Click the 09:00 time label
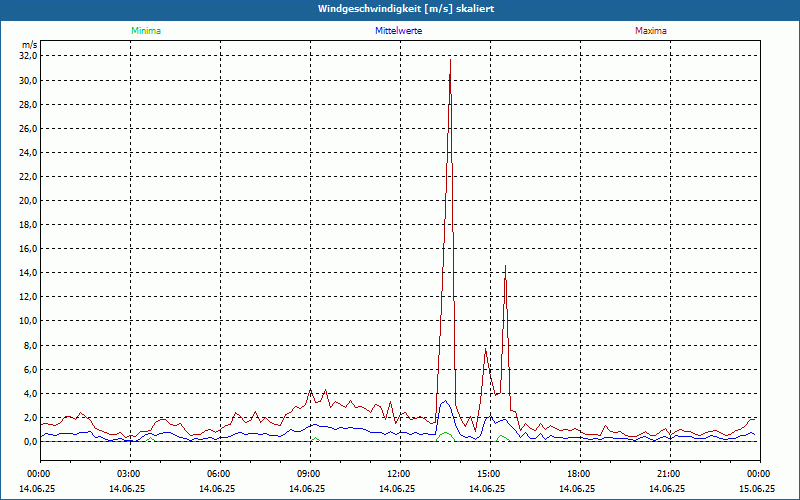800x500 pixels. point(311,474)
